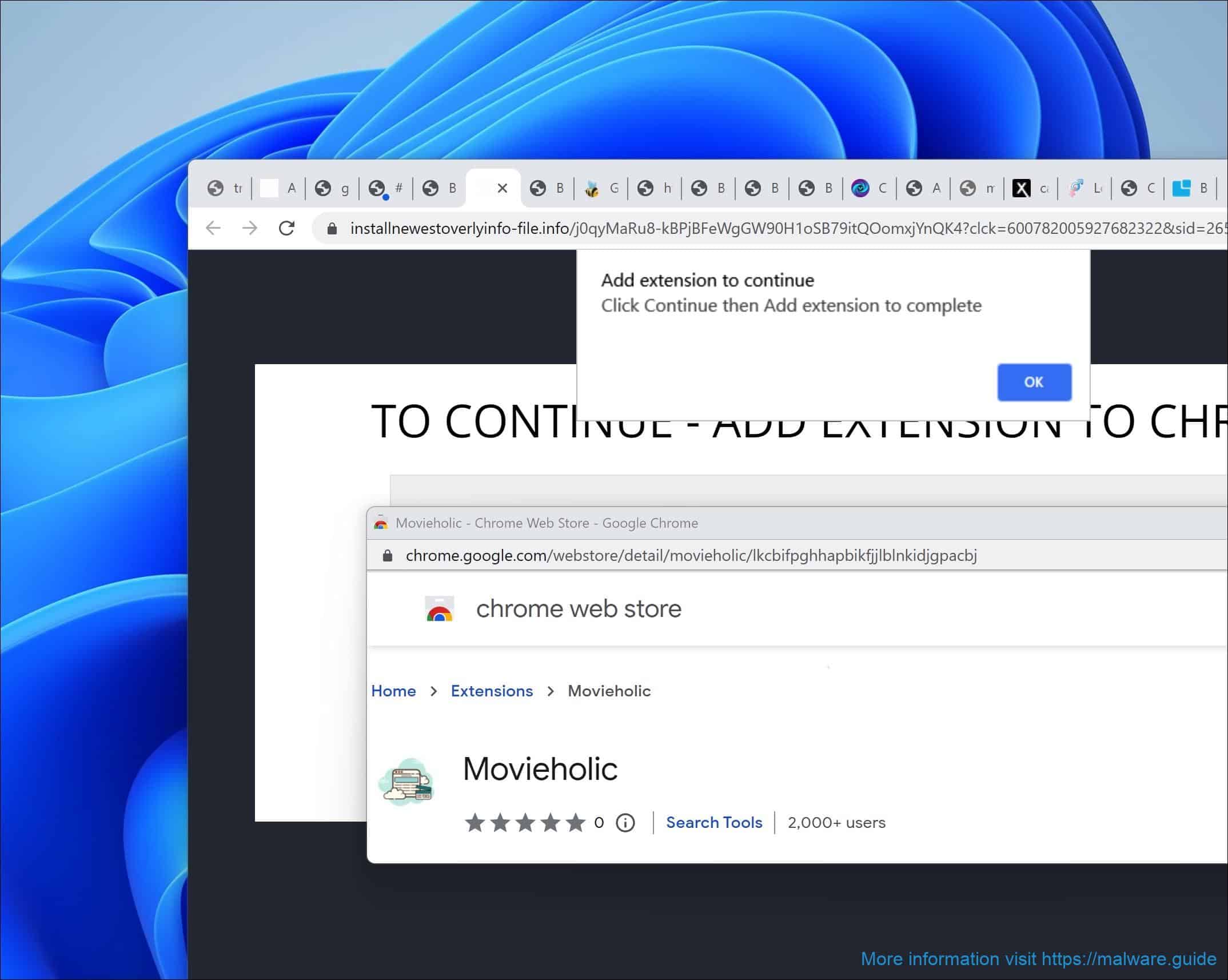Open the pink-blue icon 'Lo' tab
Image resolution: width=1228 pixels, height=980 pixels.
click(x=1085, y=188)
